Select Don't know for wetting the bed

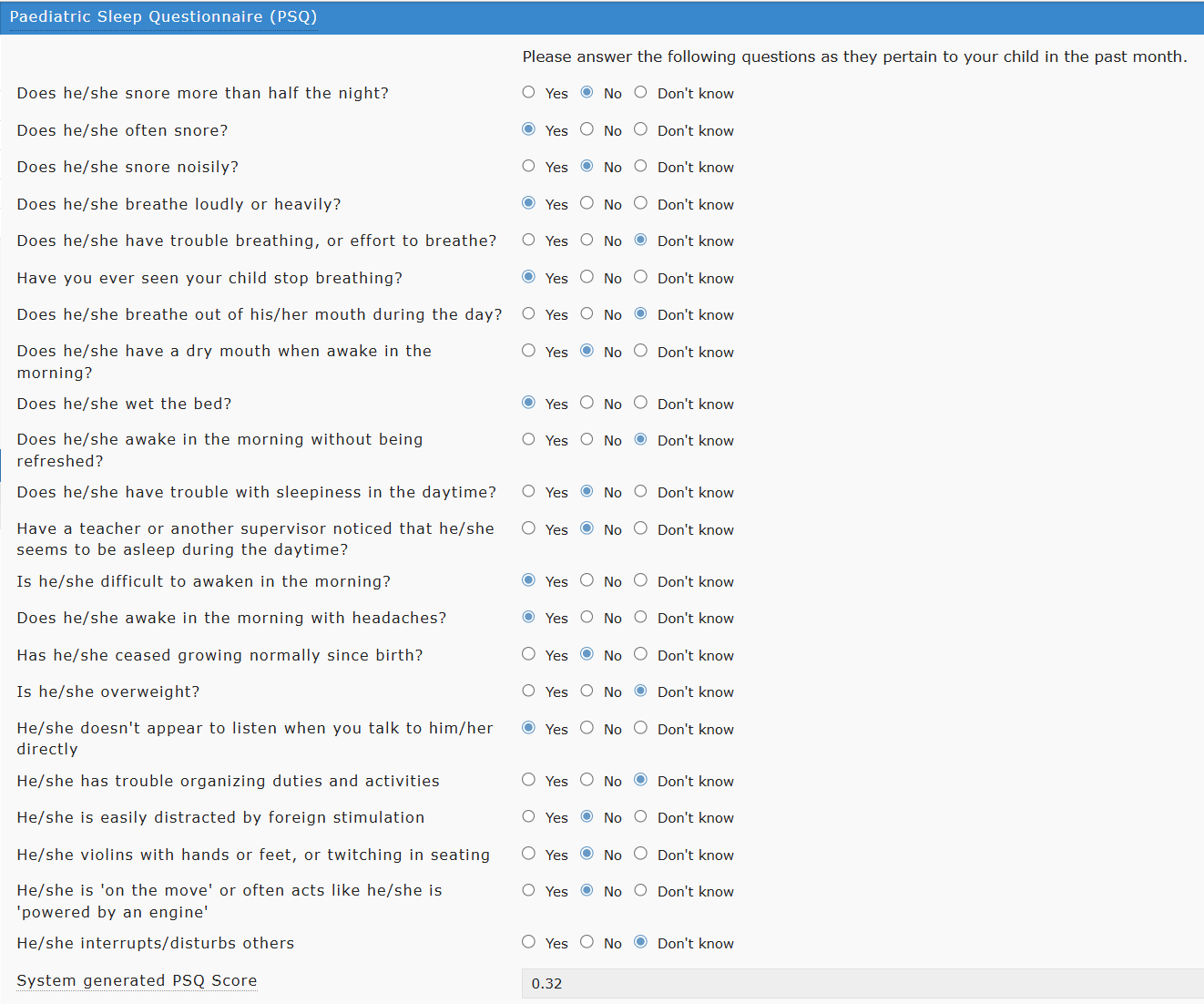pyautogui.click(x=640, y=403)
